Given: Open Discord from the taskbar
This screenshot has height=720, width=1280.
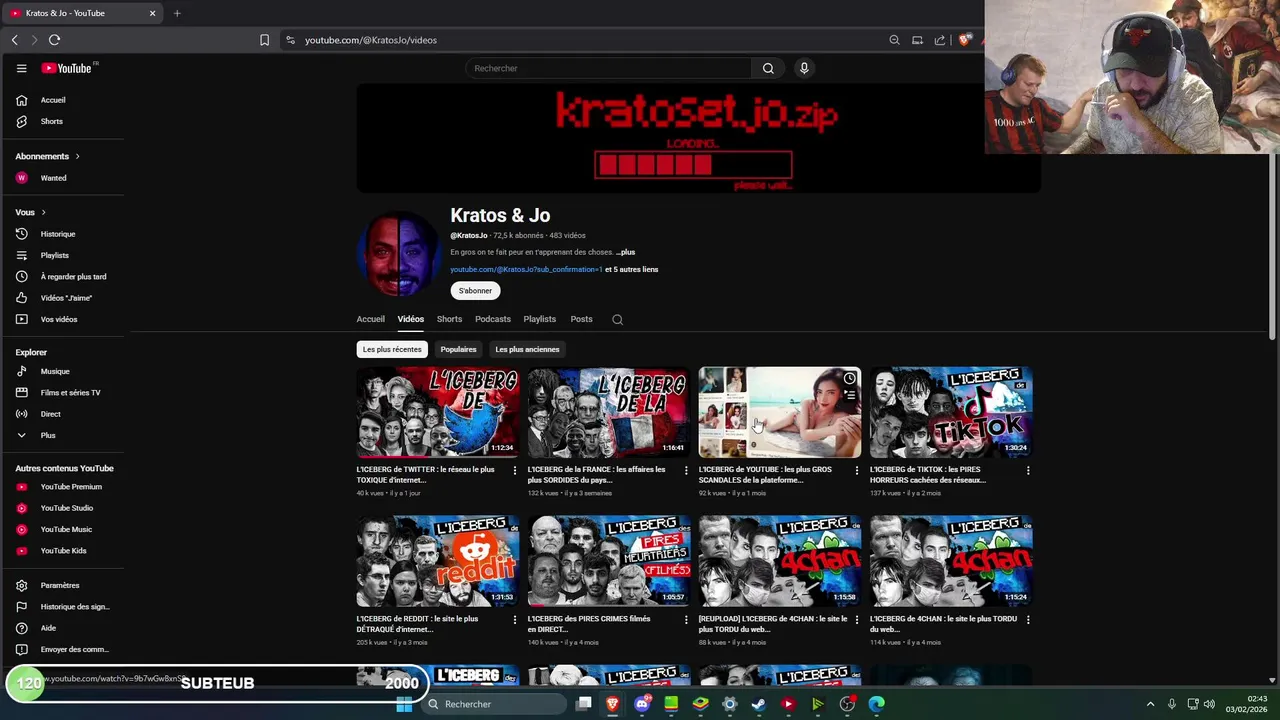Looking at the screenshot, I should 642,704.
